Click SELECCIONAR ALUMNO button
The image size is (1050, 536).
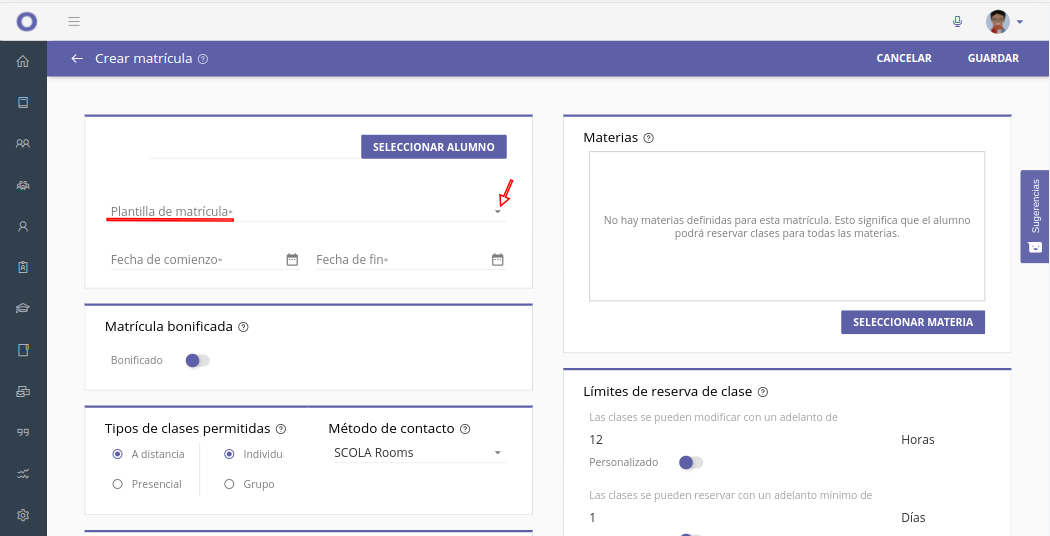click(x=434, y=147)
